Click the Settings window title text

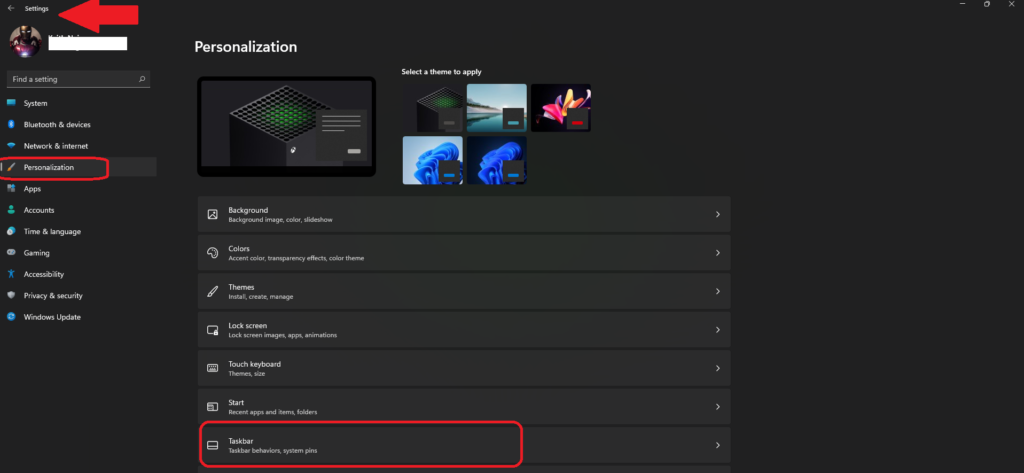37,8
